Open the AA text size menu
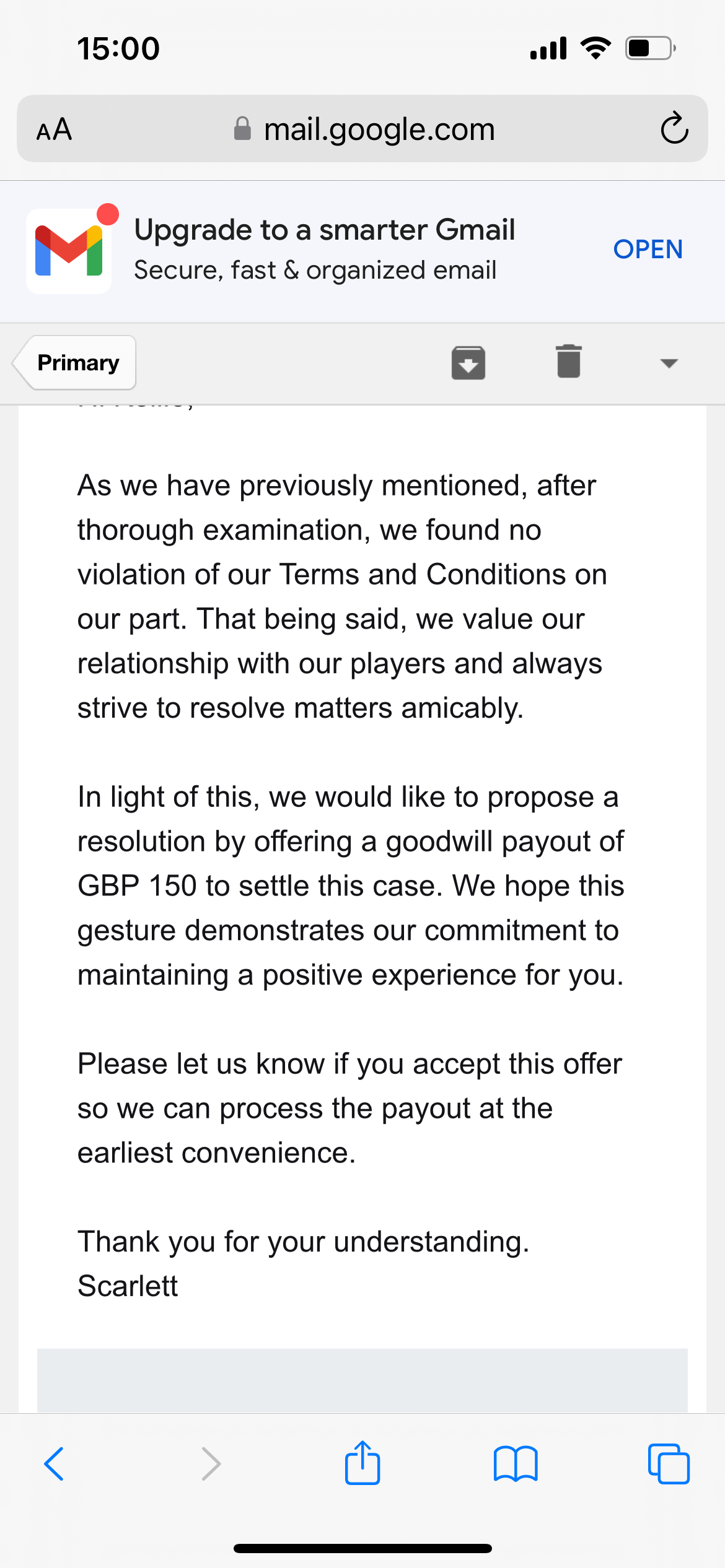Viewport: 725px width, 1568px height. [55, 129]
